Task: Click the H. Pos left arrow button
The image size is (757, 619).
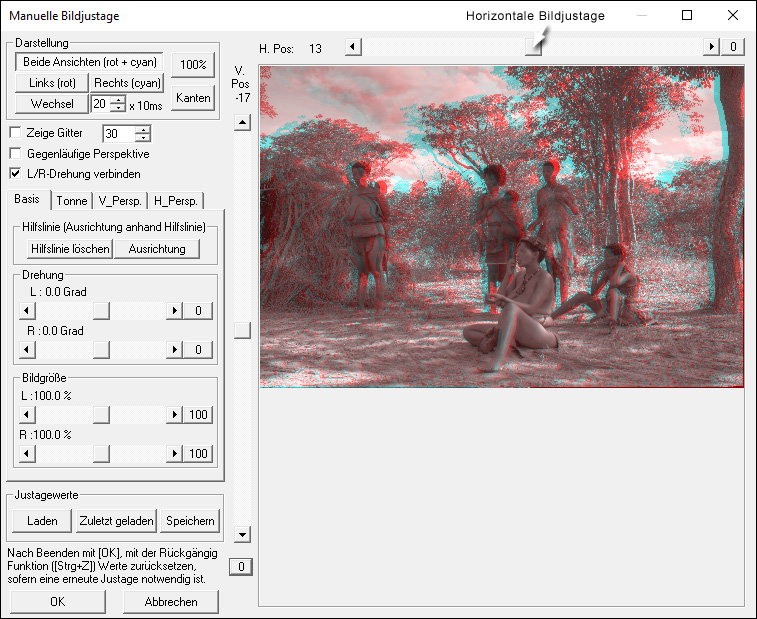Action: [x=351, y=47]
